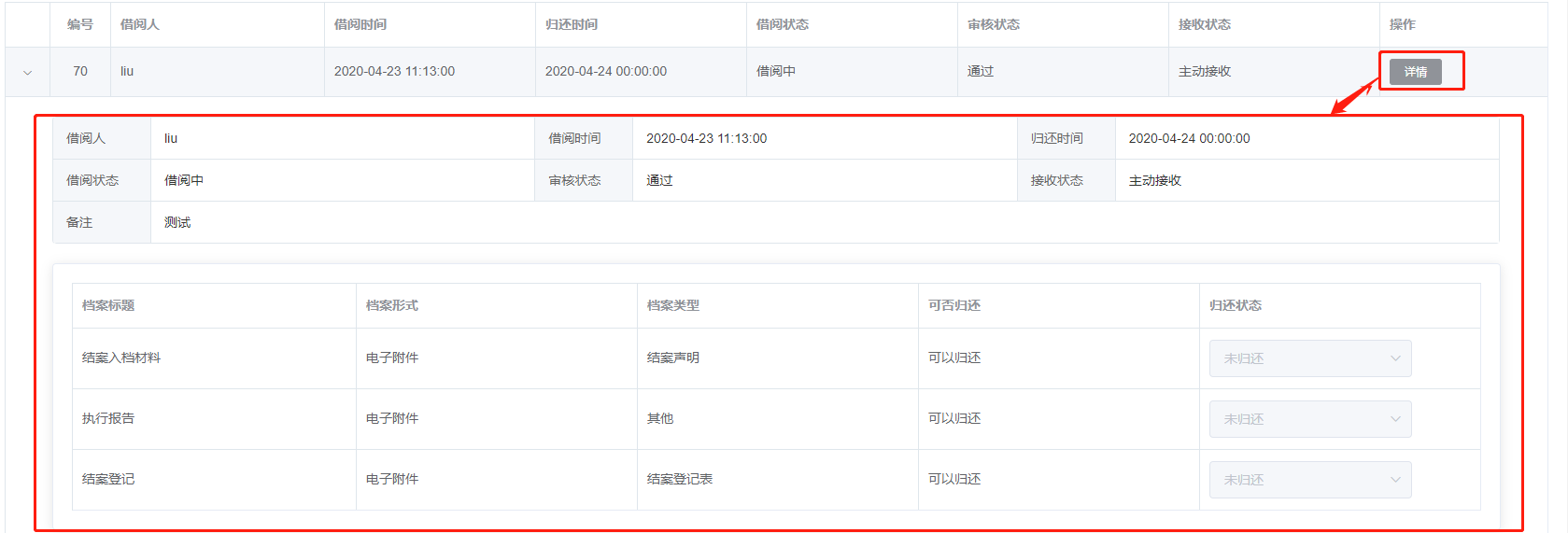Select the 结案登记 archive title

(x=108, y=479)
